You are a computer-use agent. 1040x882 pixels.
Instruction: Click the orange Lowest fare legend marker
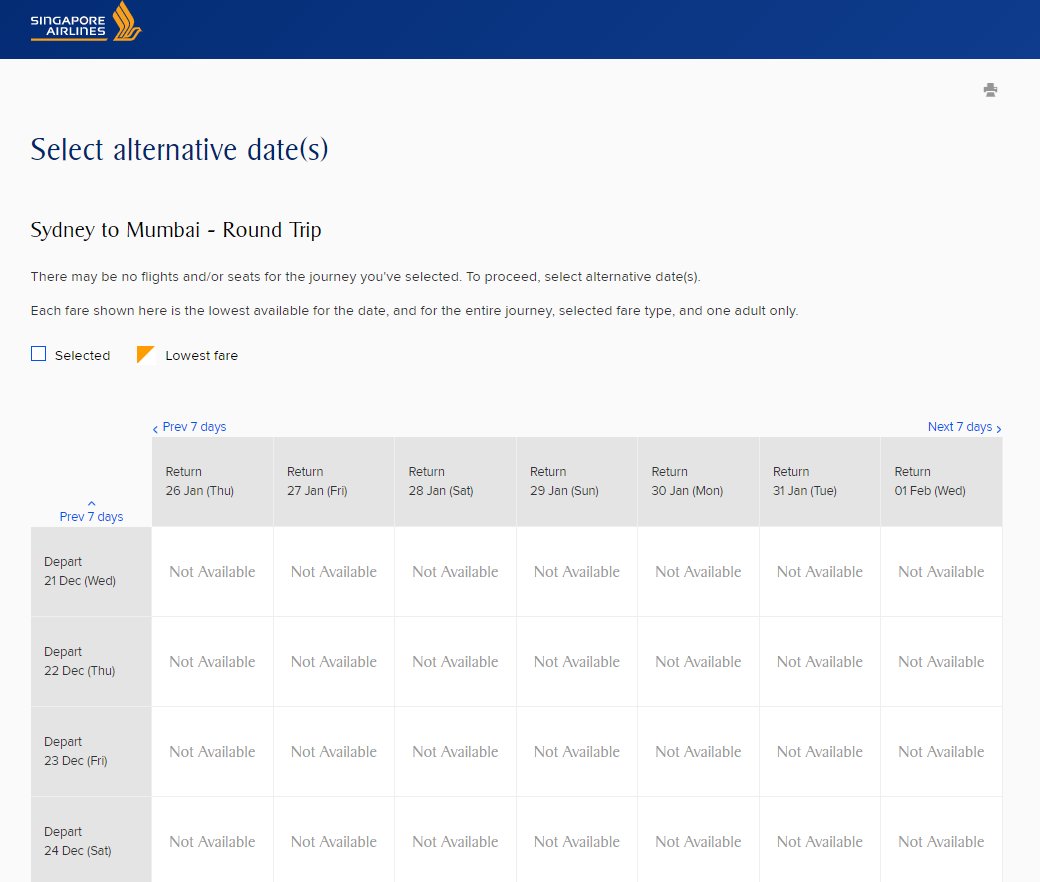pos(145,354)
